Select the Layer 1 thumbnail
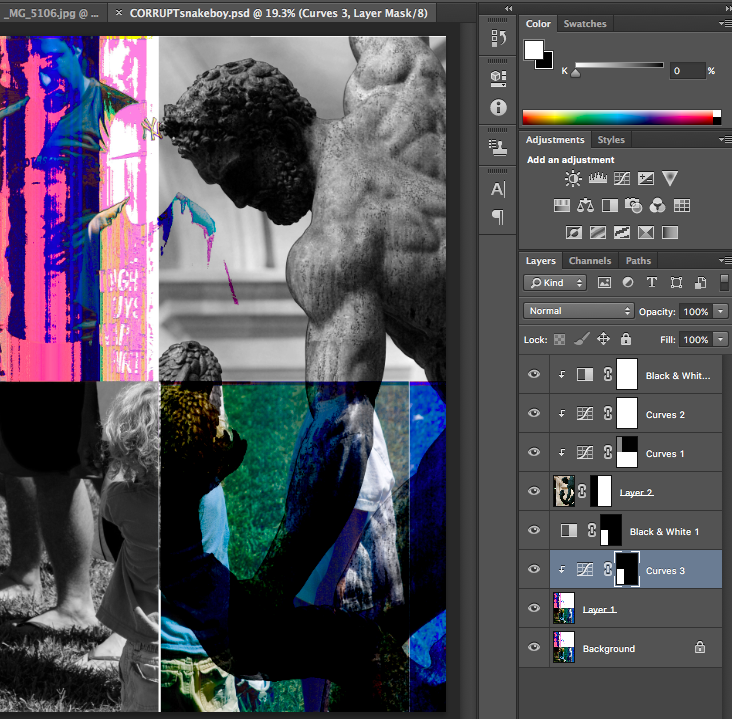 563,608
